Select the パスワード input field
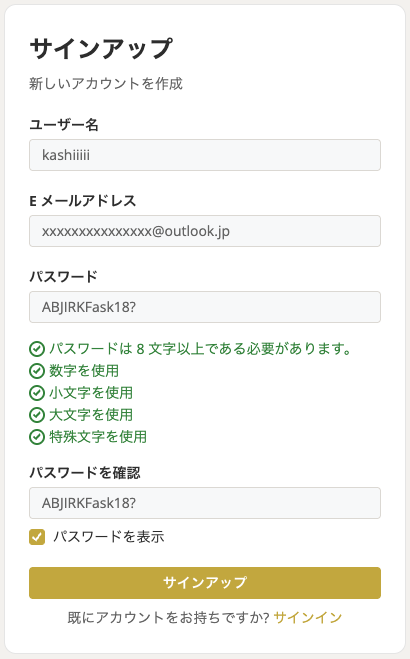Screen dimensions: 410x659 pyautogui.click(x=205, y=307)
